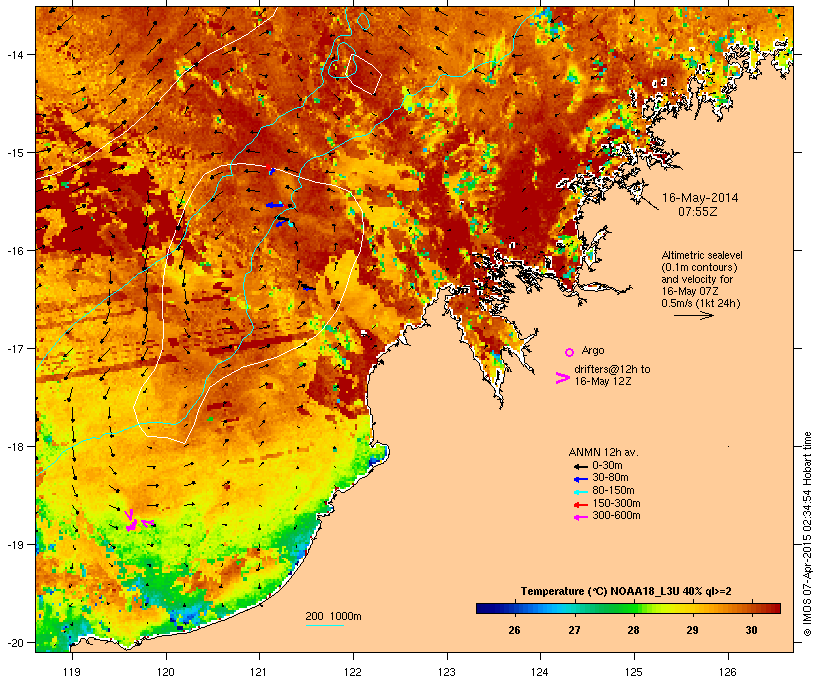
Task: Click the small white polygon contour near 122°E
Action: 364,74
